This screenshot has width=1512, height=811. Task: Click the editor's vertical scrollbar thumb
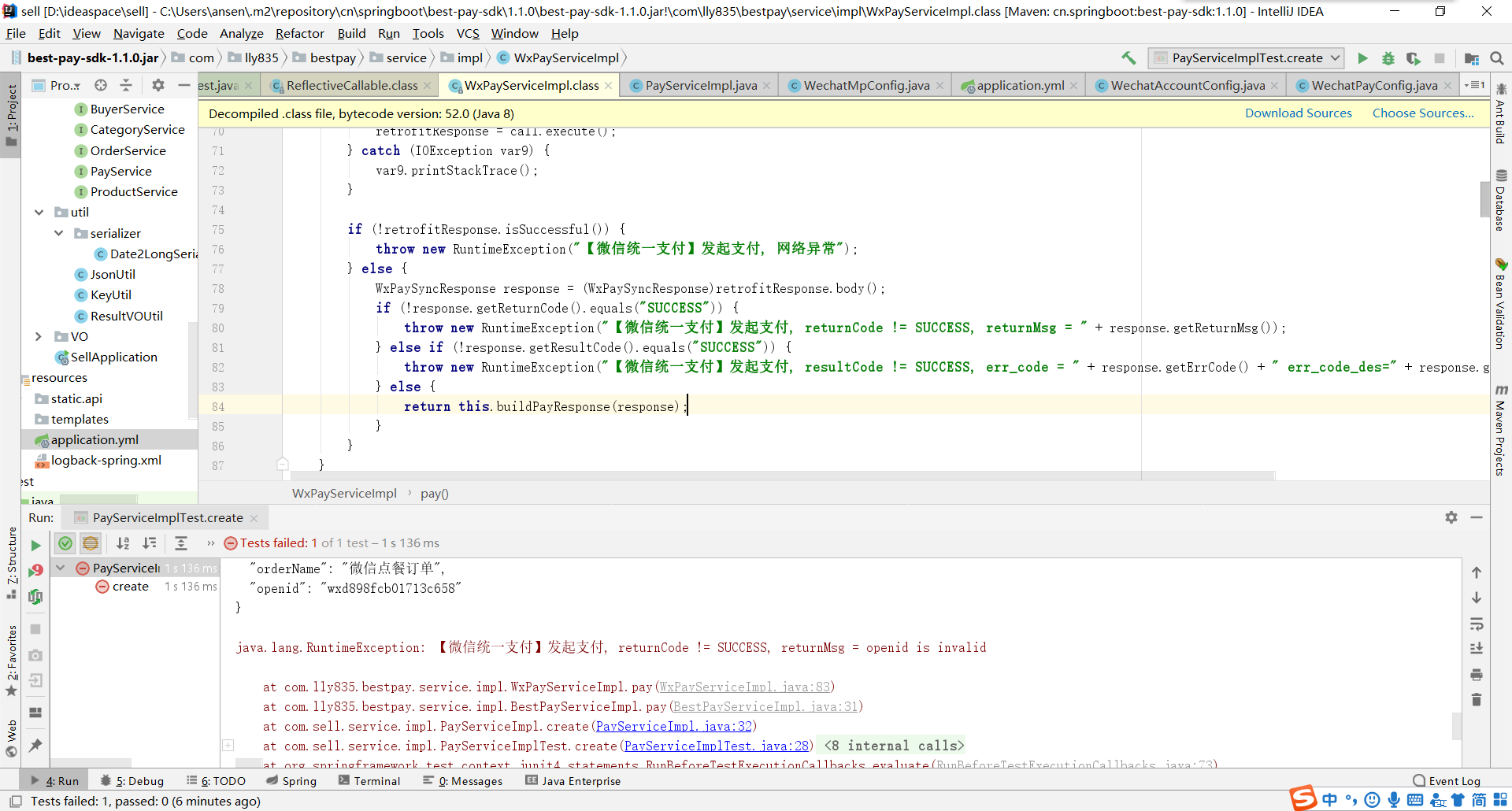pyautogui.click(x=1484, y=199)
